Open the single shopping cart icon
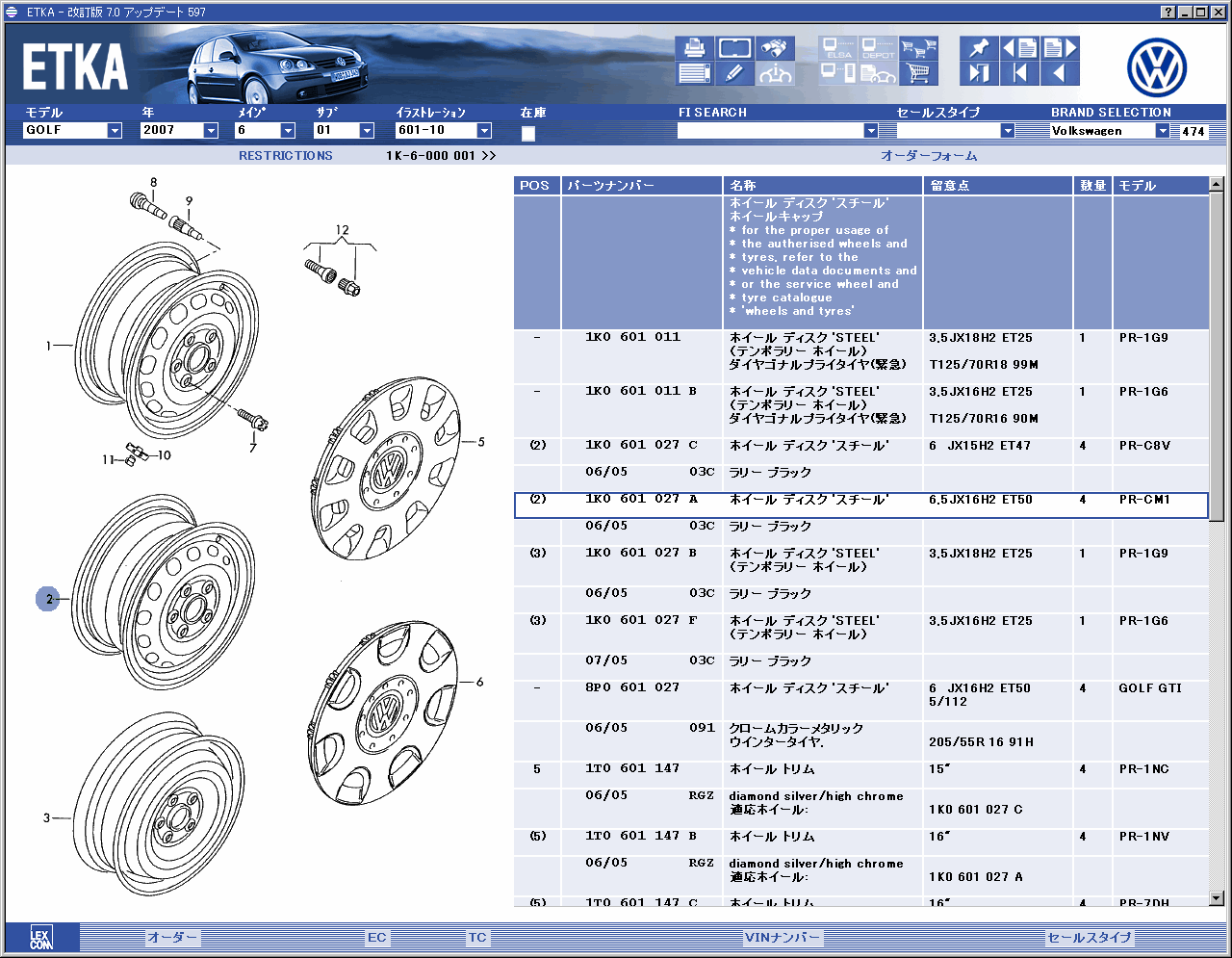 918,73
